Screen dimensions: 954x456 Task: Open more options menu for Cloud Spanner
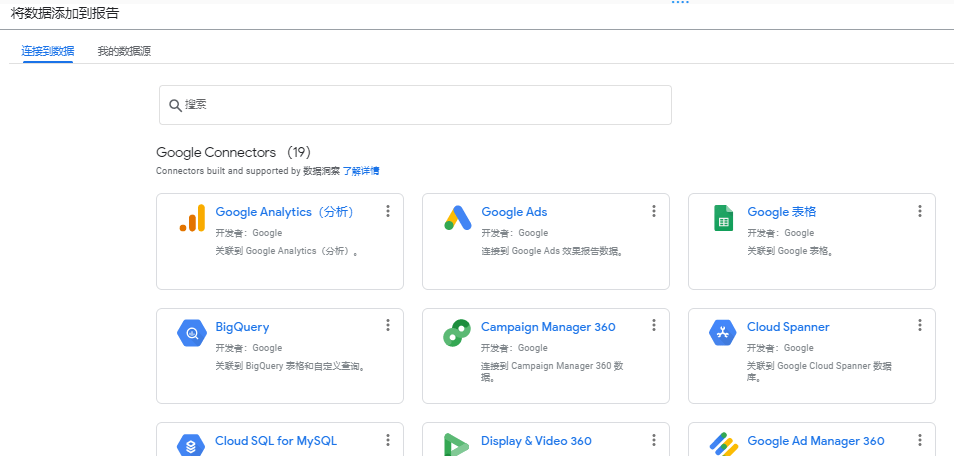[920, 326]
